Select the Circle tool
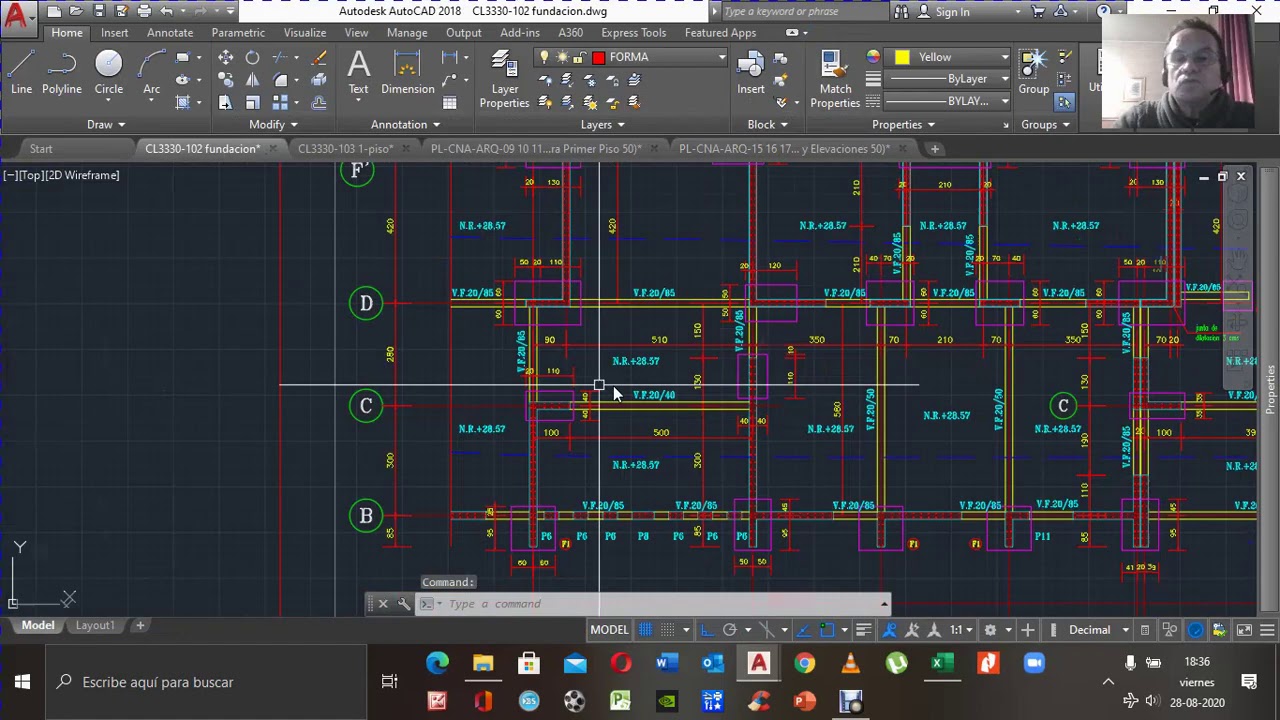 click(x=108, y=73)
